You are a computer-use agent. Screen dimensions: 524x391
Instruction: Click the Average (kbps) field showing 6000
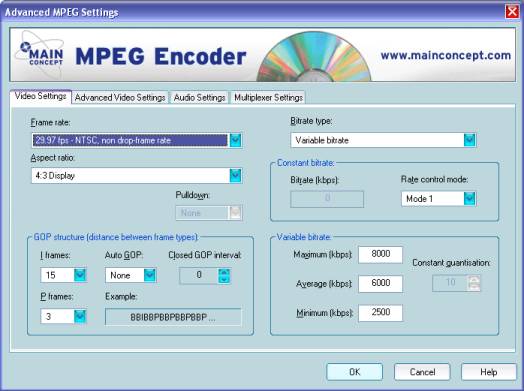(380, 284)
